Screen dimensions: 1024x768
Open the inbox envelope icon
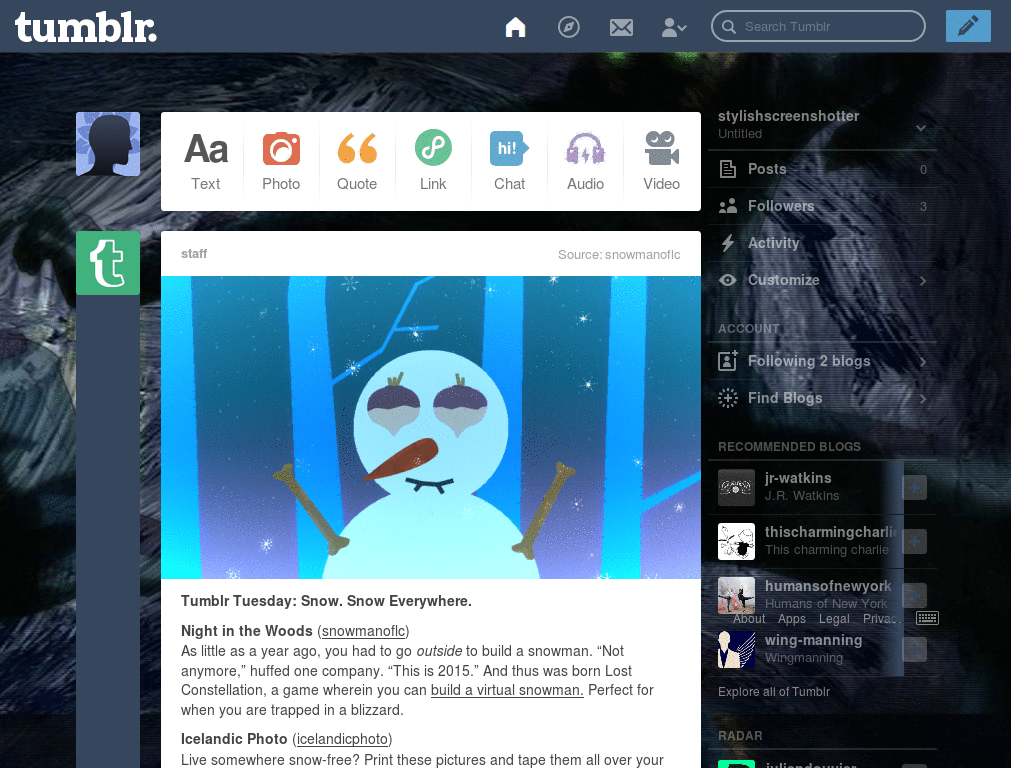[621, 27]
